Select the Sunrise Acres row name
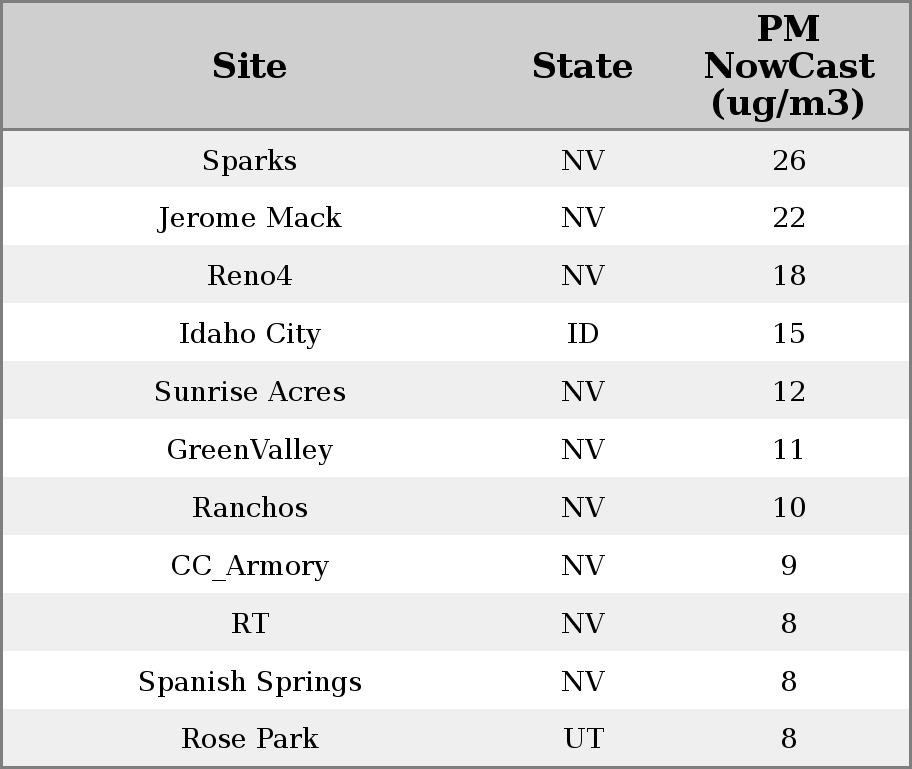This screenshot has width=912, height=769. (x=250, y=392)
